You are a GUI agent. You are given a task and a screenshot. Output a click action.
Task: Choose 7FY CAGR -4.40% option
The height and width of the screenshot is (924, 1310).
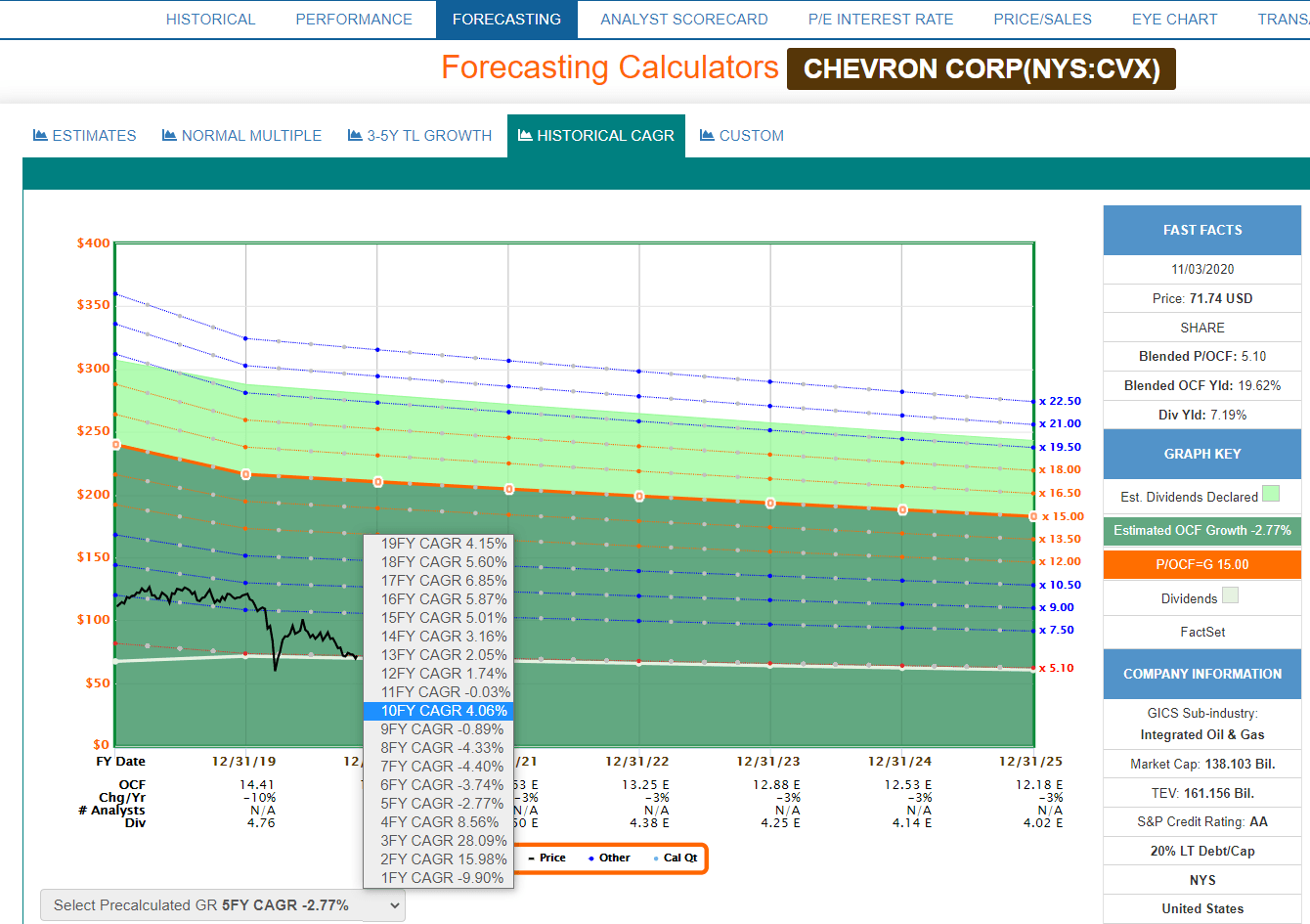click(x=438, y=767)
